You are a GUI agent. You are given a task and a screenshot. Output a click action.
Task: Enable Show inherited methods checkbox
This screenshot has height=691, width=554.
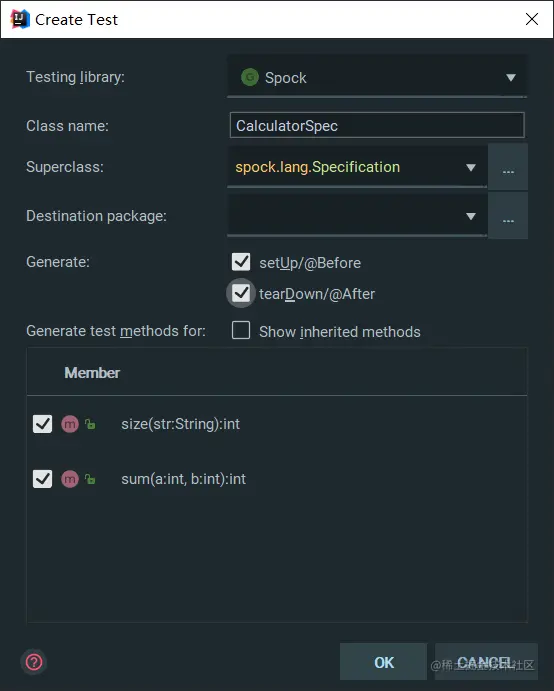click(x=241, y=331)
